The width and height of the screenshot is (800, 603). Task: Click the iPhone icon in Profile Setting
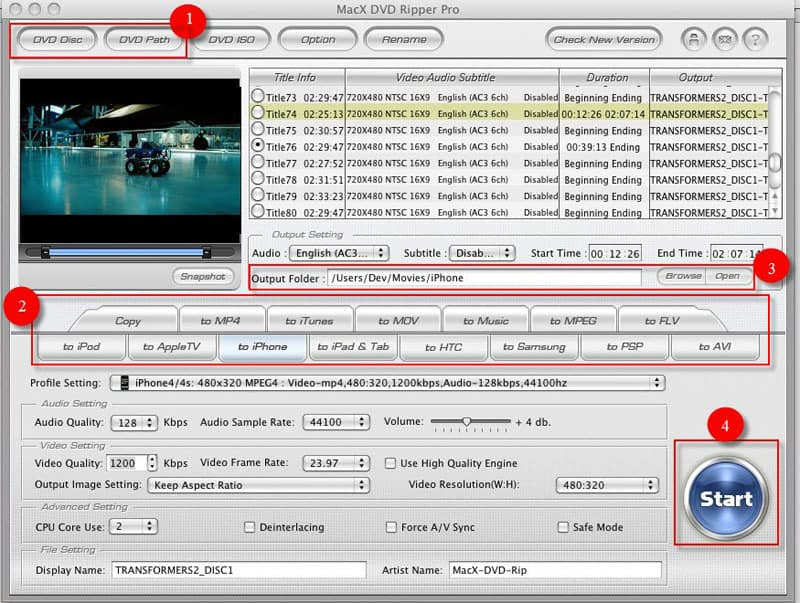124,383
